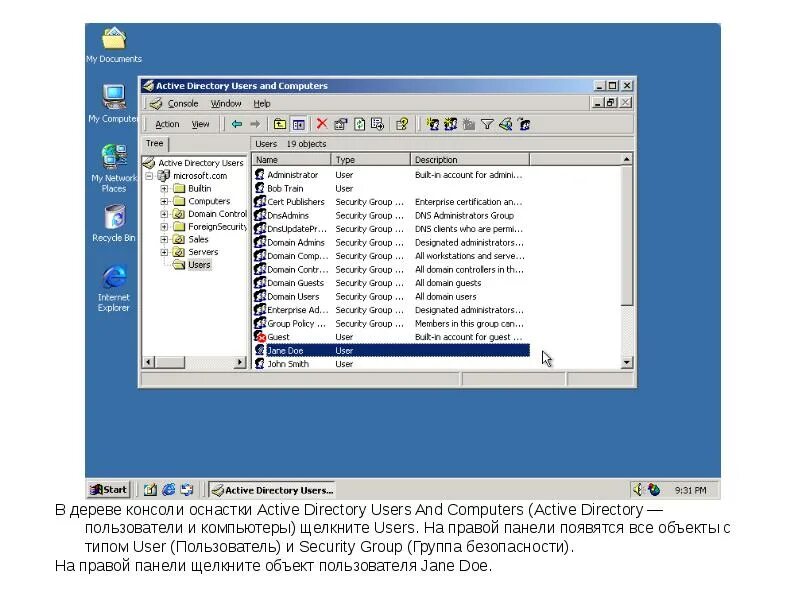800x600 pixels.
Task: Sort by the Type column header
Action: pos(371,160)
